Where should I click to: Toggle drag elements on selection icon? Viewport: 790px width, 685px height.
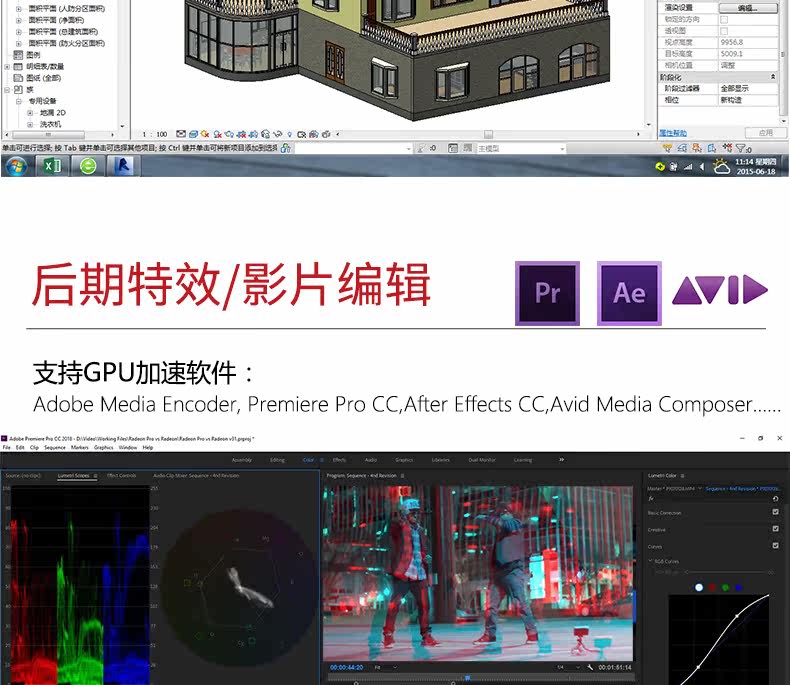click(727, 148)
